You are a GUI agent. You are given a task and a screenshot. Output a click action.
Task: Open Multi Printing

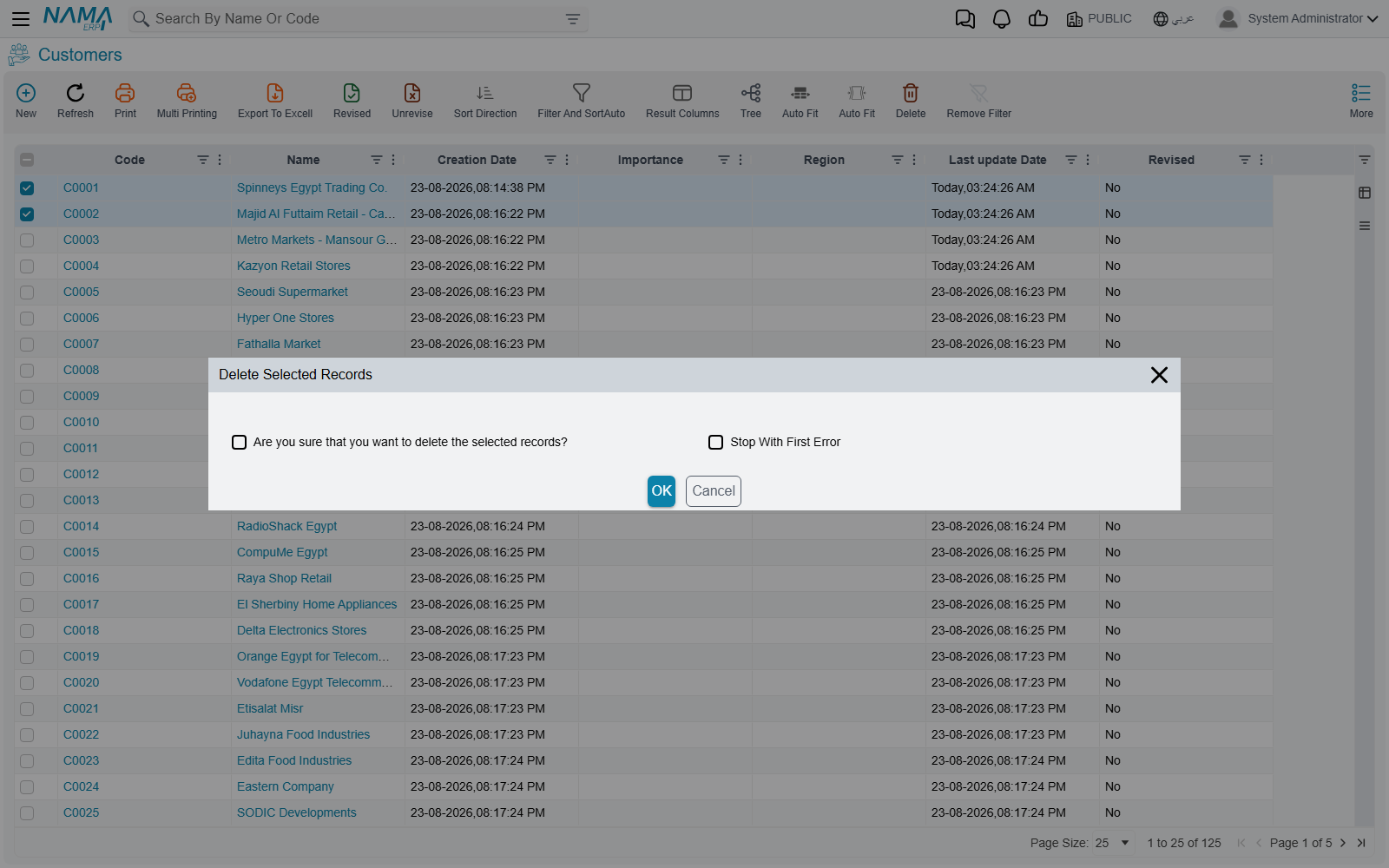pos(187,93)
